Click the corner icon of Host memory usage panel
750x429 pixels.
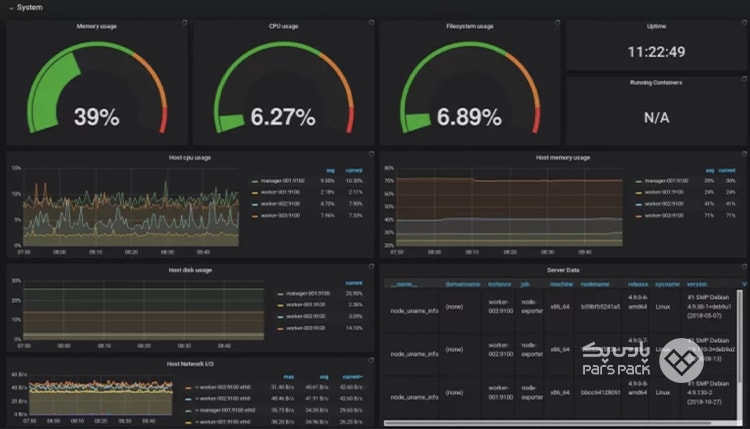(x=744, y=154)
